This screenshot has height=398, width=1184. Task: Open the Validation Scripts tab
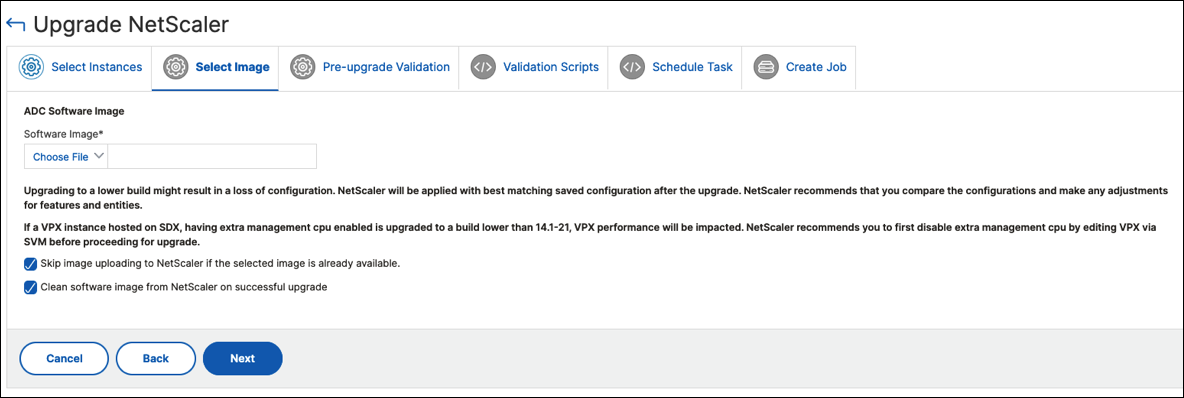(x=534, y=67)
